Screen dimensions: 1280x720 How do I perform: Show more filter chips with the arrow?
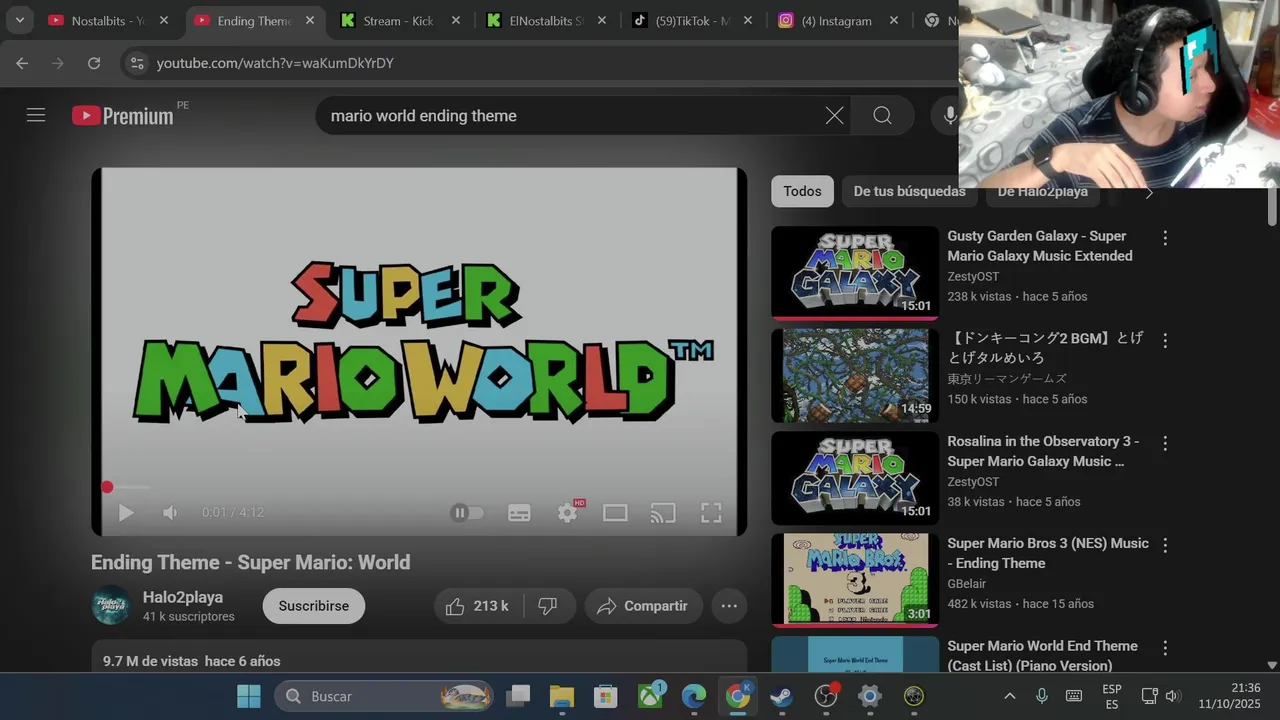[x=1149, y=192]
